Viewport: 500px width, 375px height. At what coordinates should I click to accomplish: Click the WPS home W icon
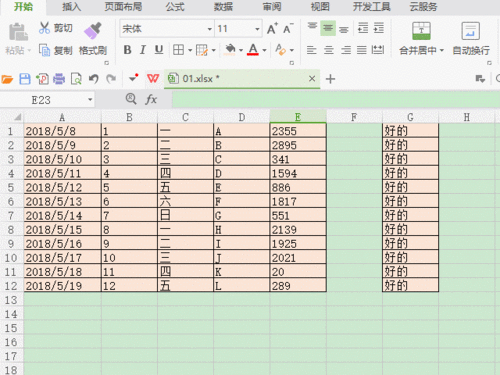click(x=153, y=79)
